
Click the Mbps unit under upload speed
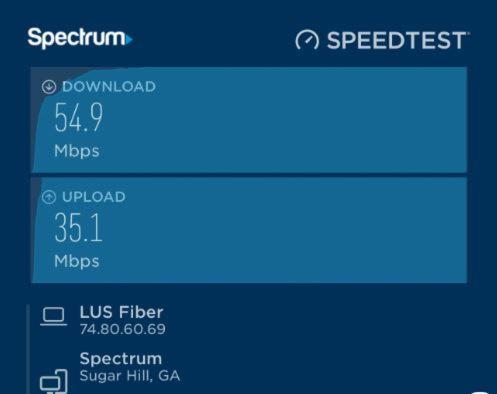point(77,261)
